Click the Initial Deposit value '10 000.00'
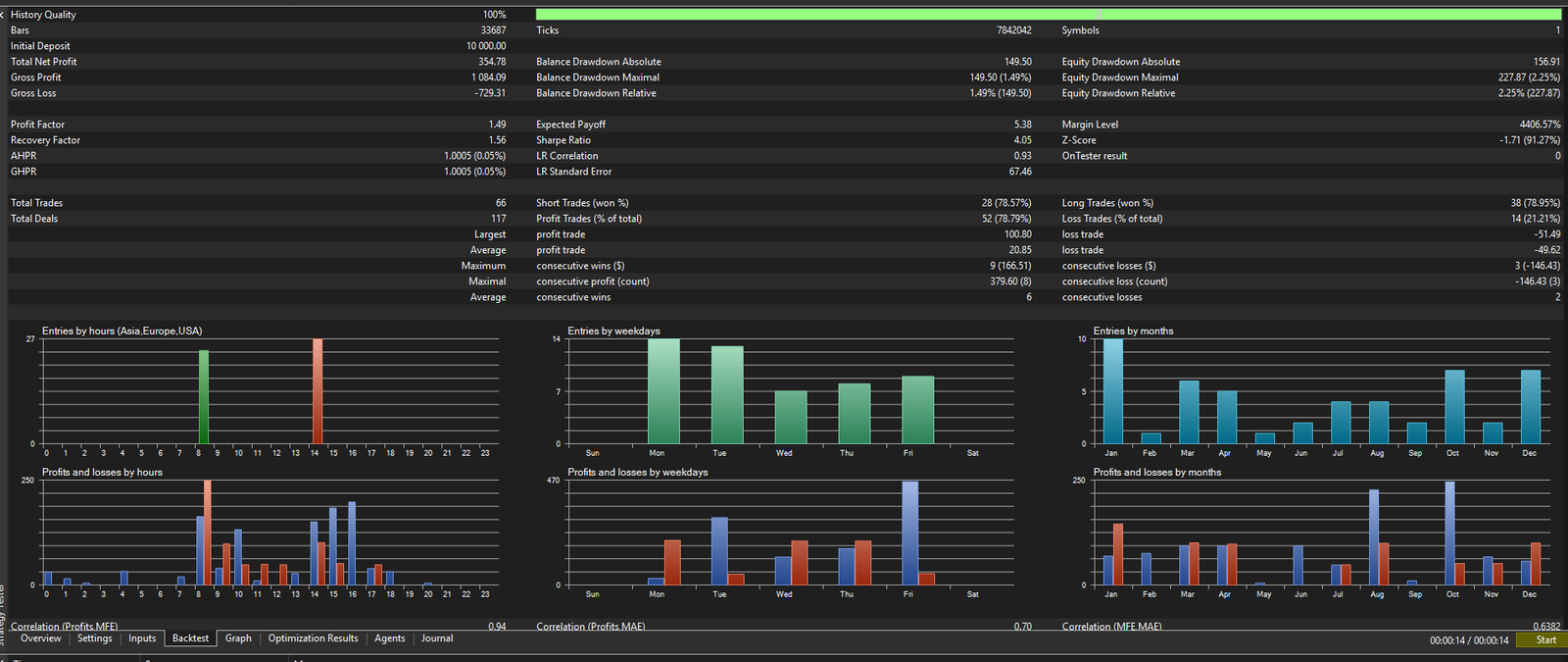 click(x=486, y=46)
